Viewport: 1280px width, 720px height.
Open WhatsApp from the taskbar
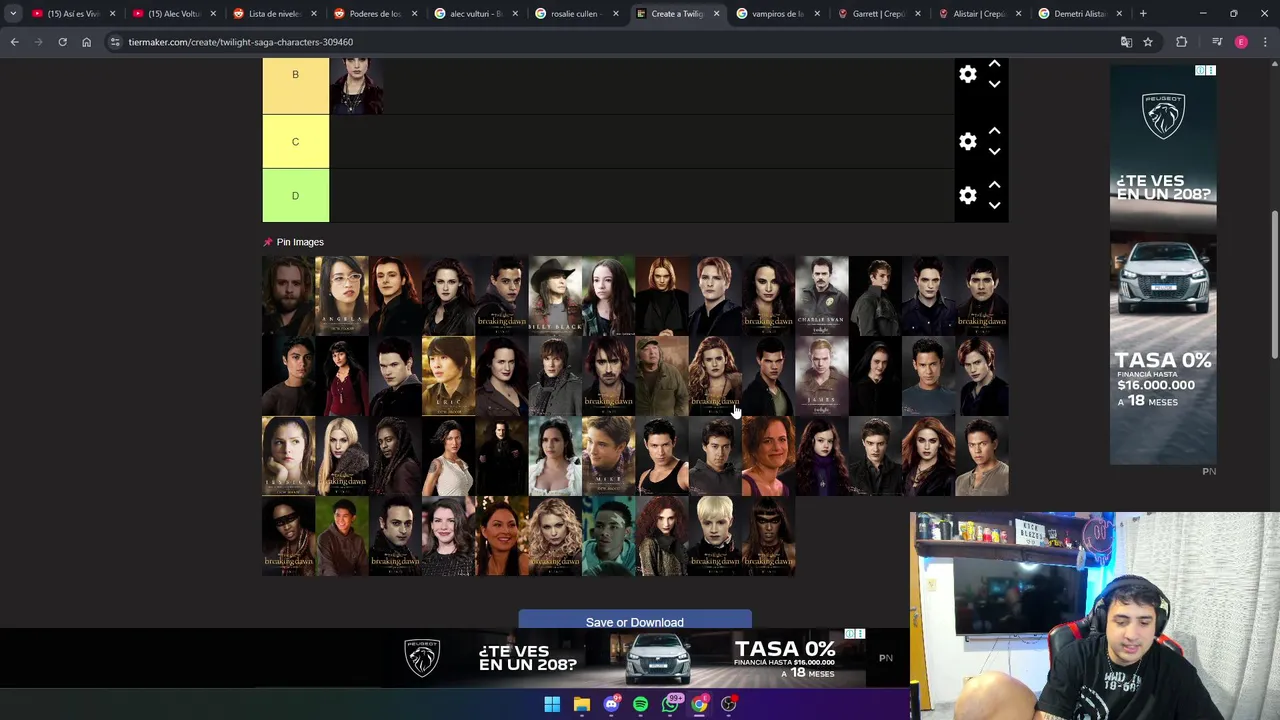(670, 704)
